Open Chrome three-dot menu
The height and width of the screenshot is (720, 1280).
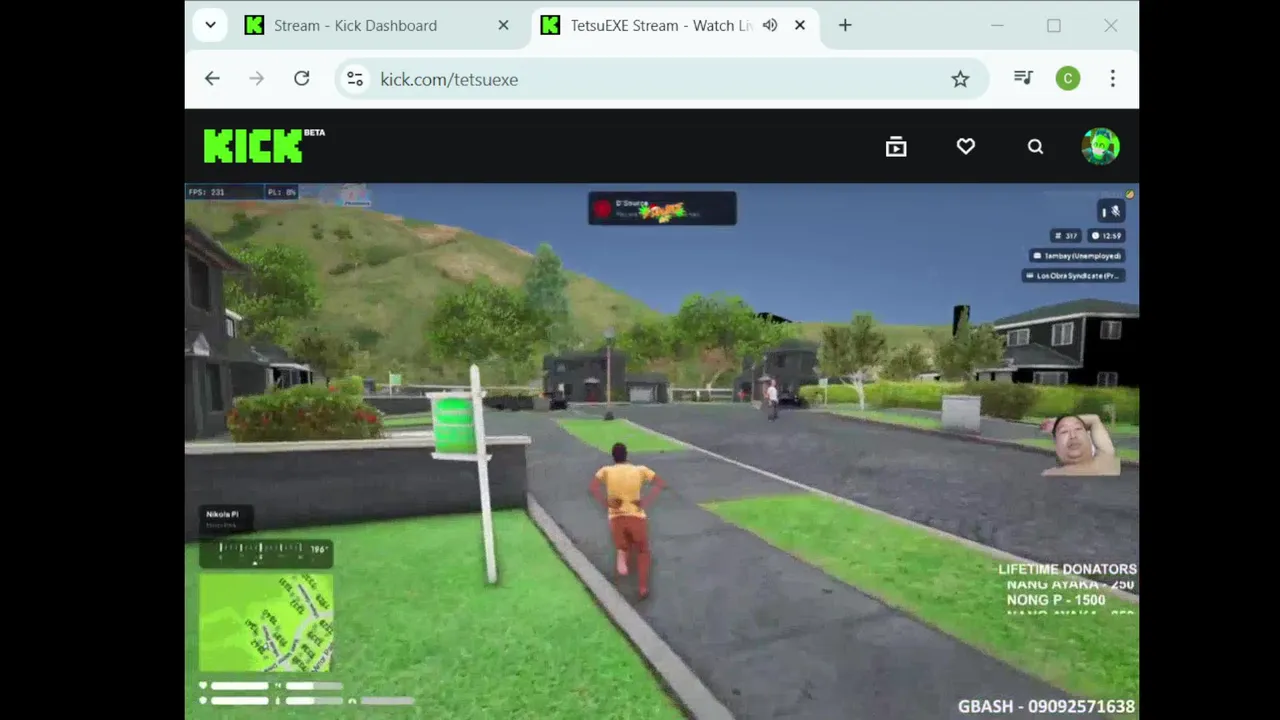click(1113, 79)
